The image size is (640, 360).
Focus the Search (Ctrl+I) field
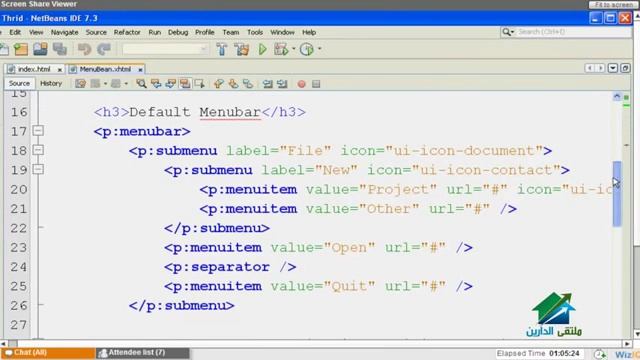(x=573, y=32)
